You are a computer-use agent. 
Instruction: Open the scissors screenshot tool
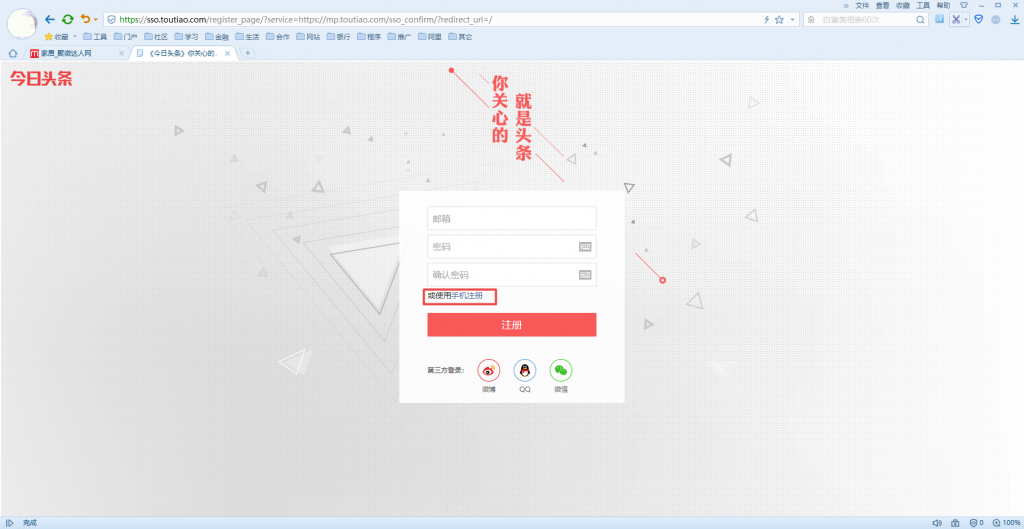[955, 19]
